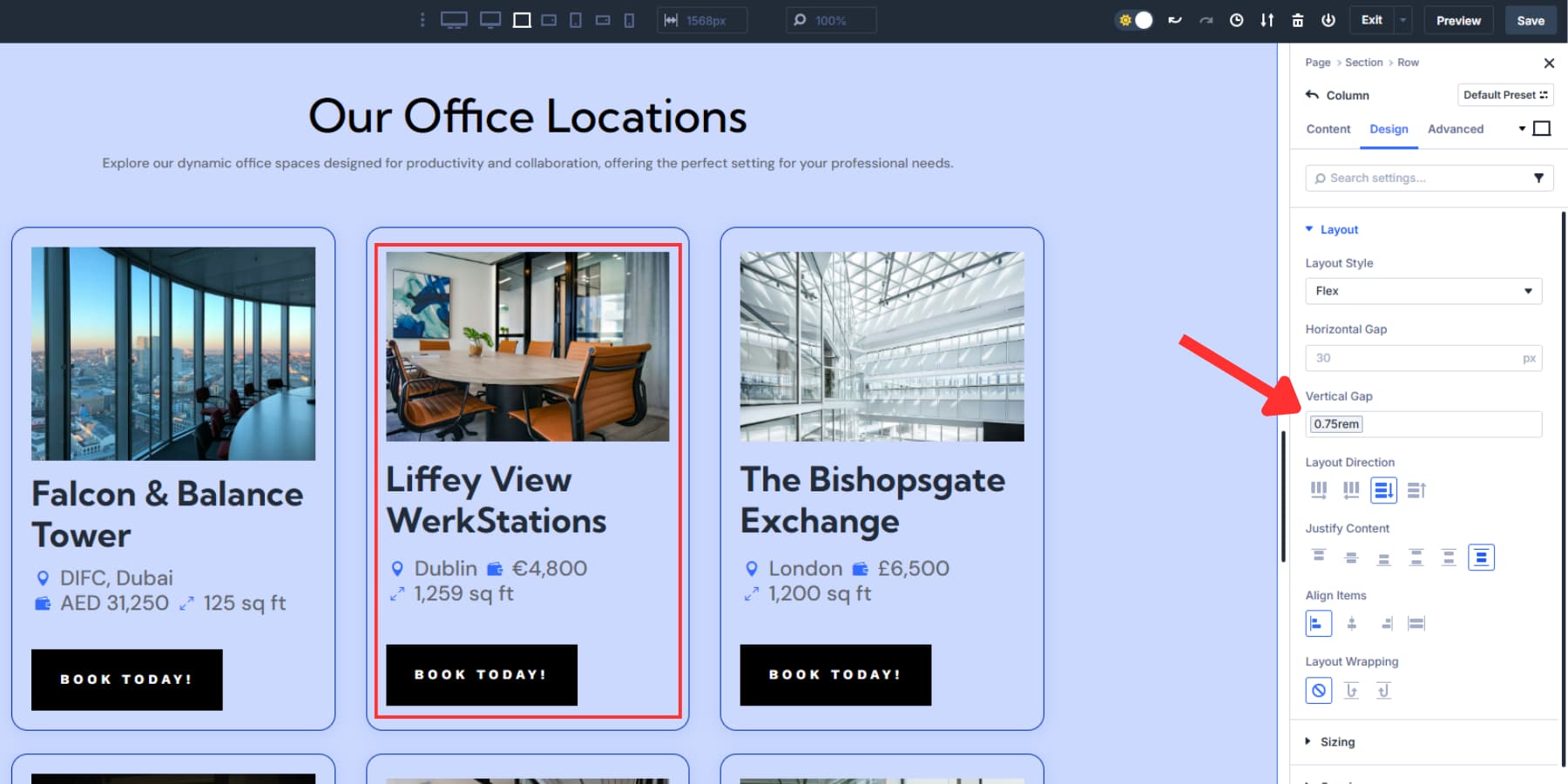This screenshot has width=1568, height=784.
Task: Switch to mobile portrait preview breakpoint
Action: [628, 19]
